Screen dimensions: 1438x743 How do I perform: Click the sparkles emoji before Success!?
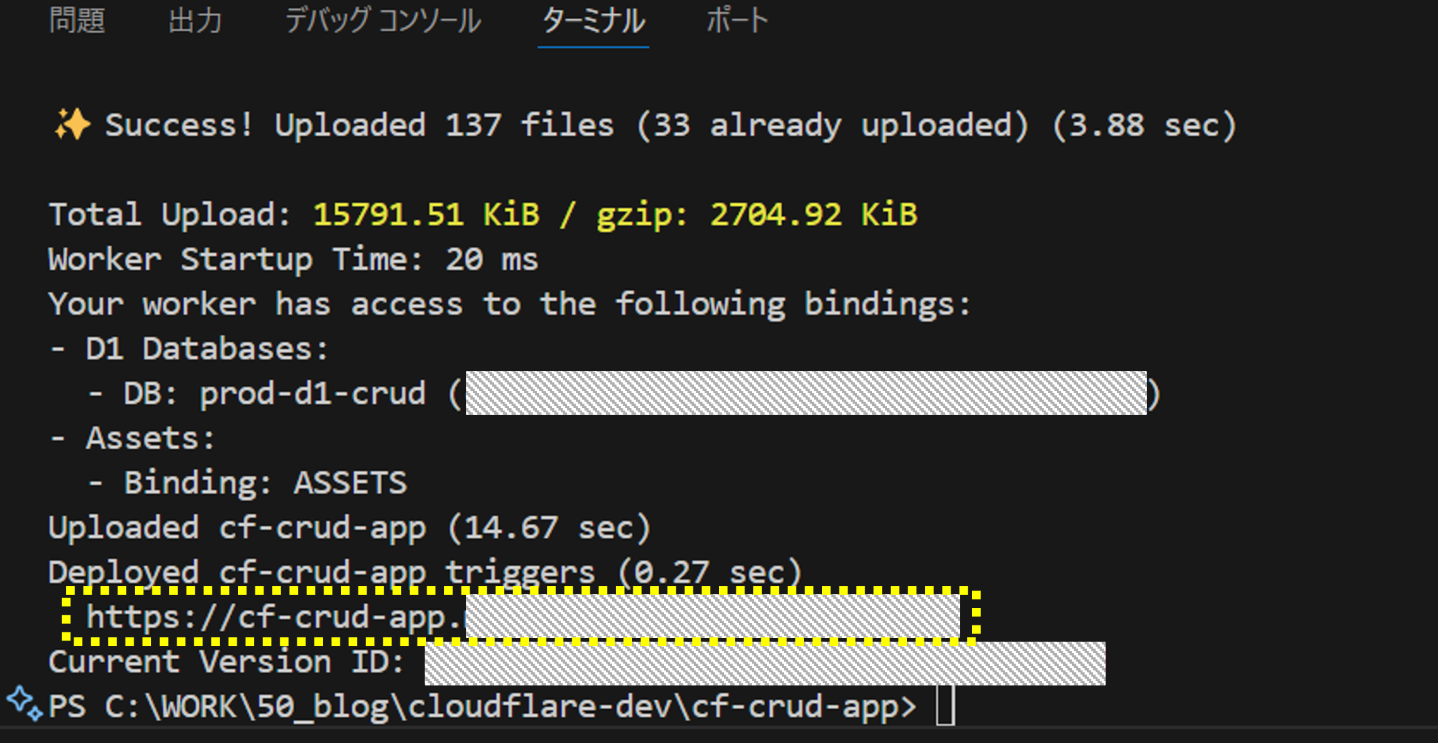[71, 126]
